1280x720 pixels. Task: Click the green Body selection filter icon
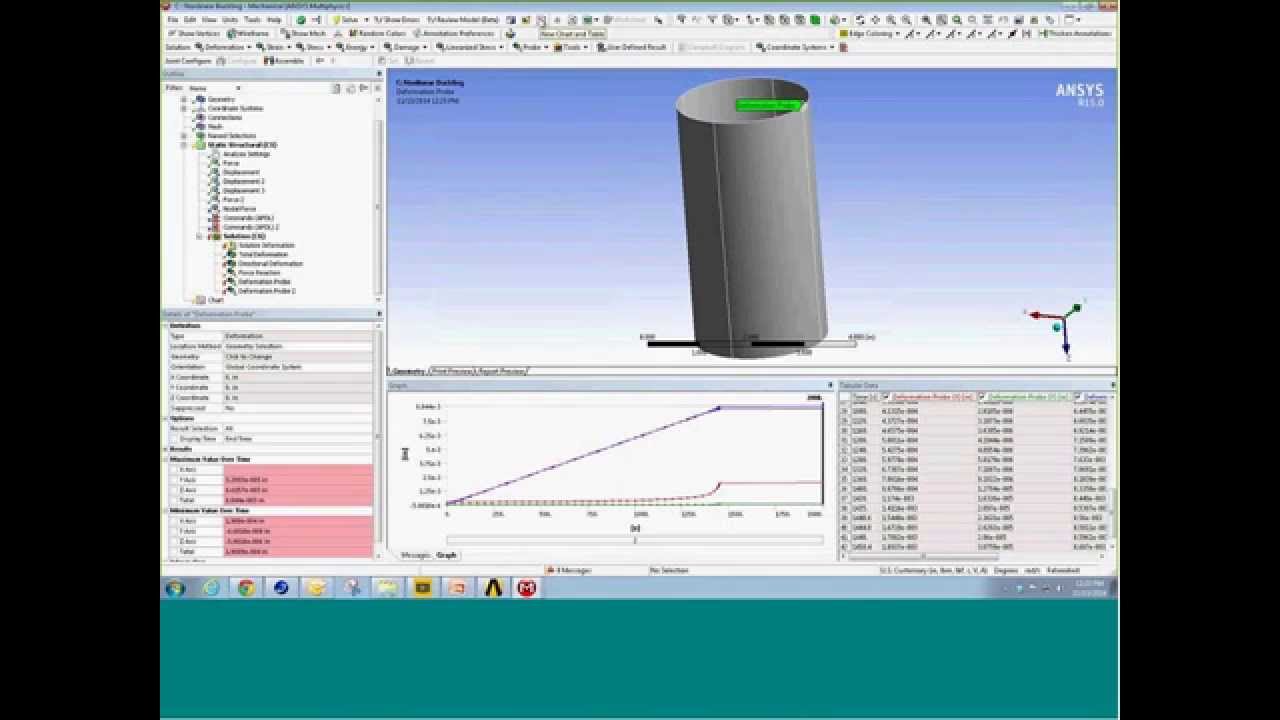(815, 20)
